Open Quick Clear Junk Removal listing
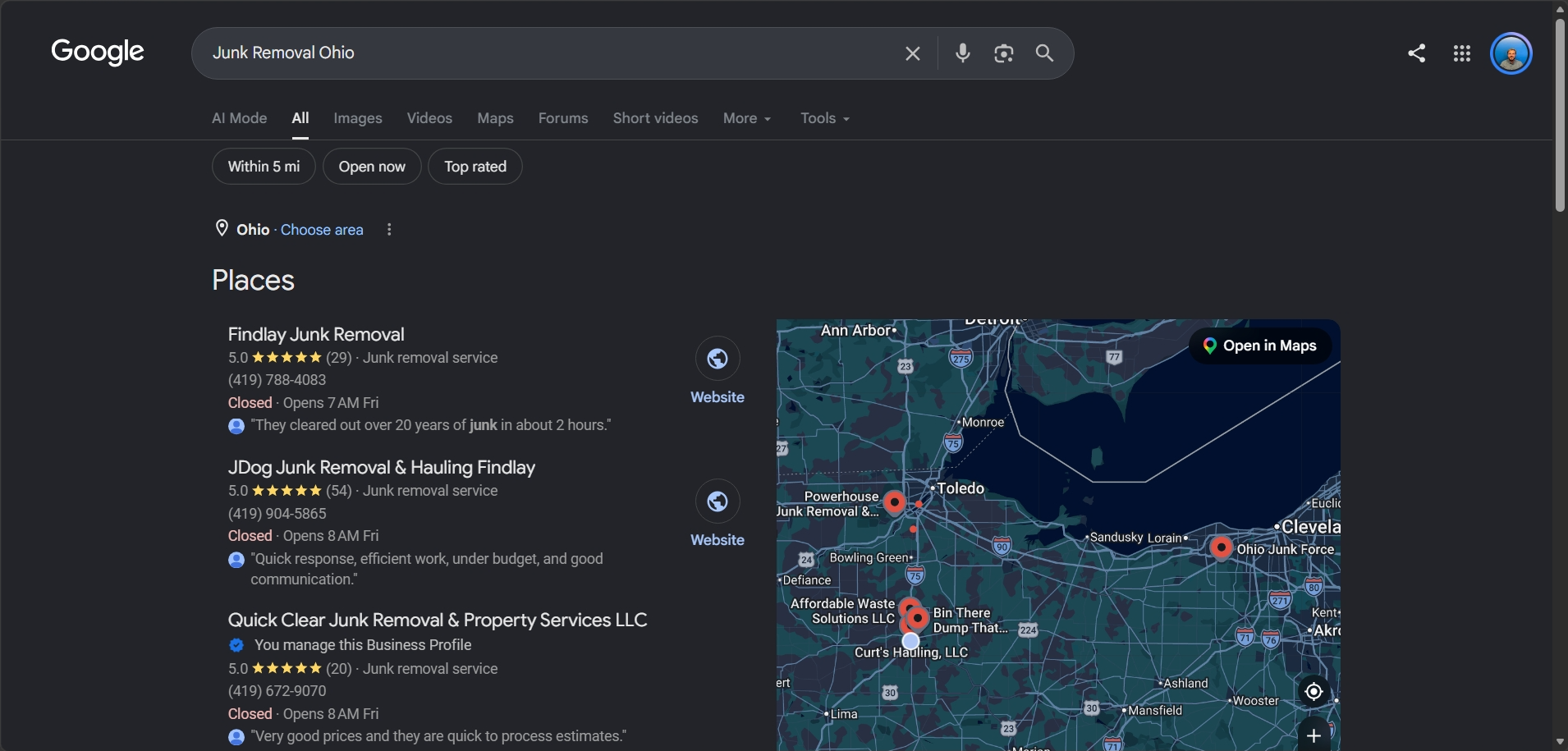This screenshot has width=1568, height=751. point(438,620)
